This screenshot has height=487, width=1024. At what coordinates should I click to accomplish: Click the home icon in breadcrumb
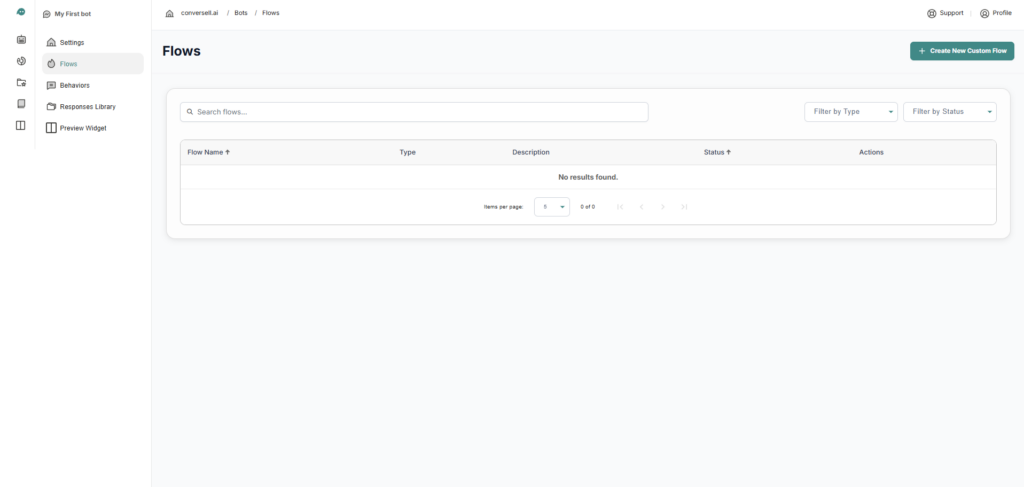[169, 13]
